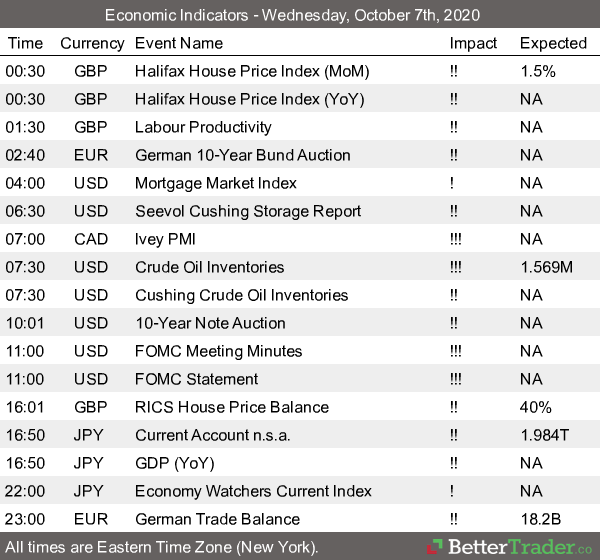Click the single-mark impact for Mortgage Market Index
The height and width of the screenshot is (560, 600).
[x=453, y=183]
